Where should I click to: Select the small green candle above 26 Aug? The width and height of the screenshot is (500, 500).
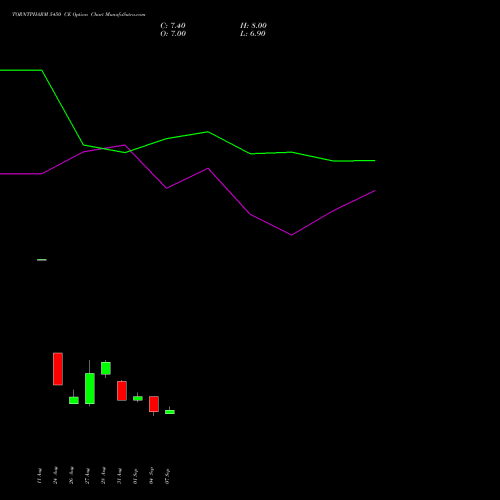point(74,400)
